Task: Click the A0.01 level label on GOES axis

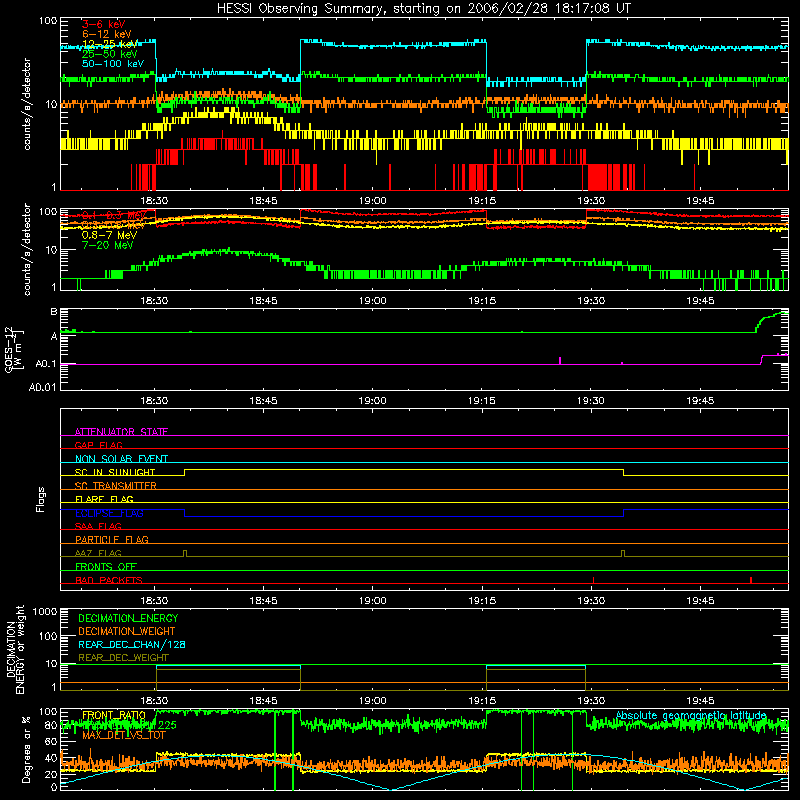Action: click(43, 387)
